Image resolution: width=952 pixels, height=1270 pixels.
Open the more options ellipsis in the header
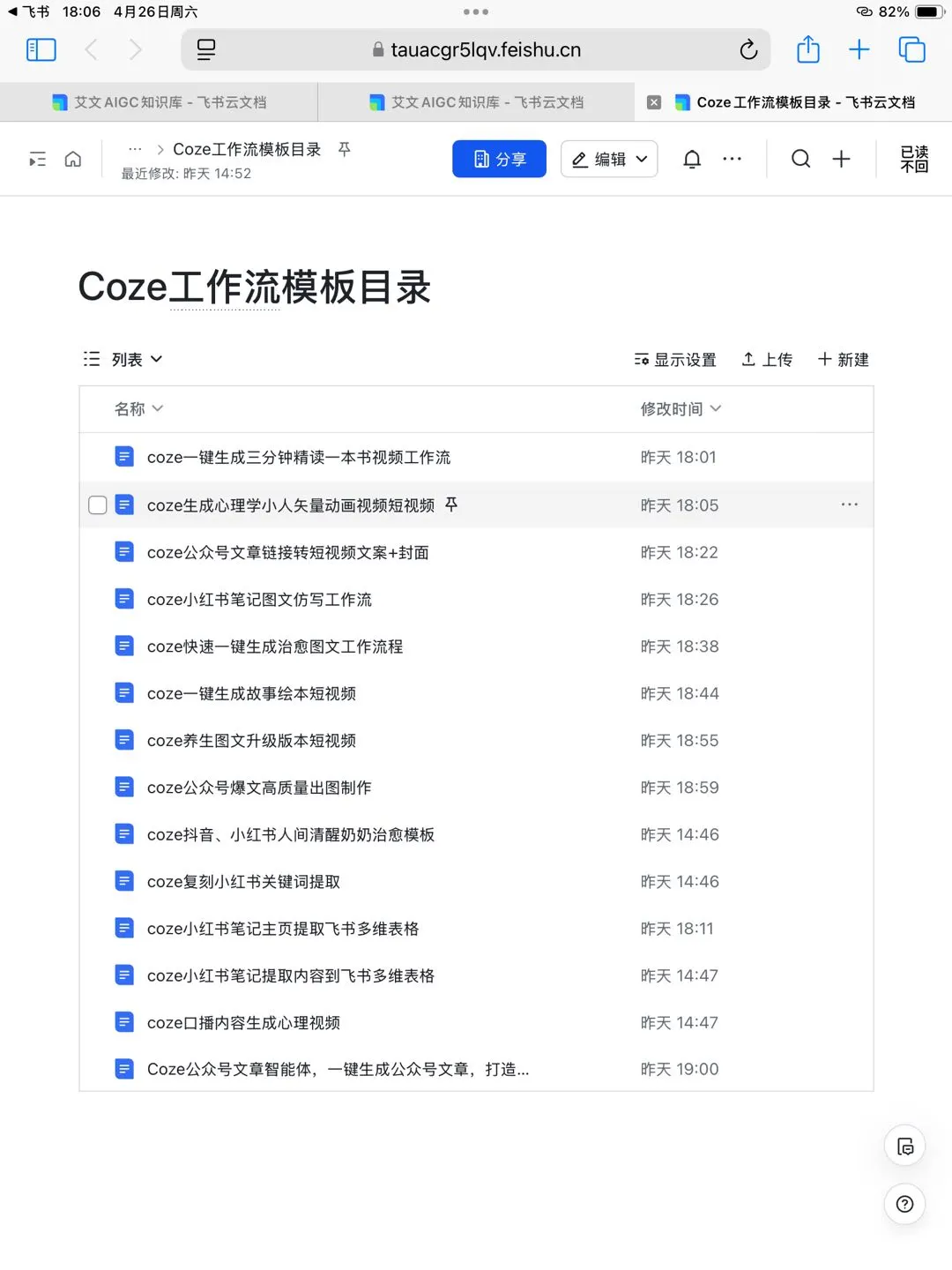(x=733, y=159)
